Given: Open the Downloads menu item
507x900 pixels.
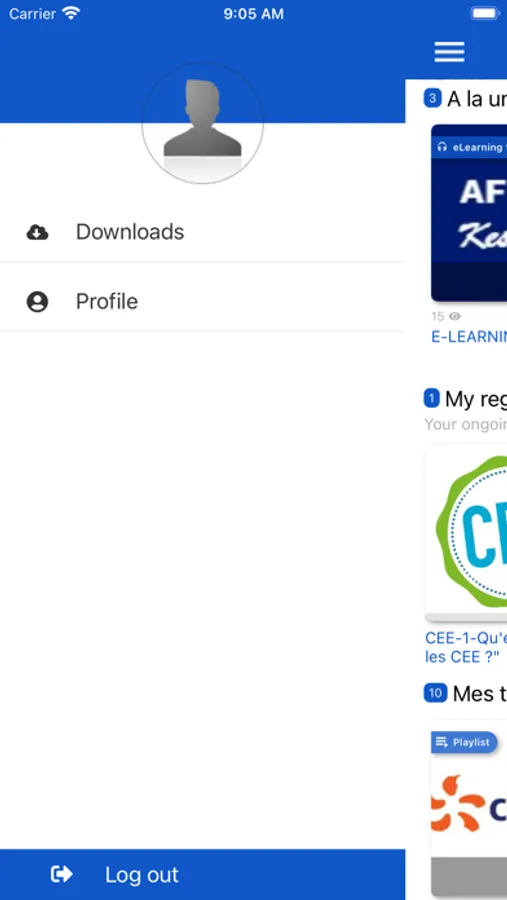Looking at the screenshot, I should [x=203, y=232].
